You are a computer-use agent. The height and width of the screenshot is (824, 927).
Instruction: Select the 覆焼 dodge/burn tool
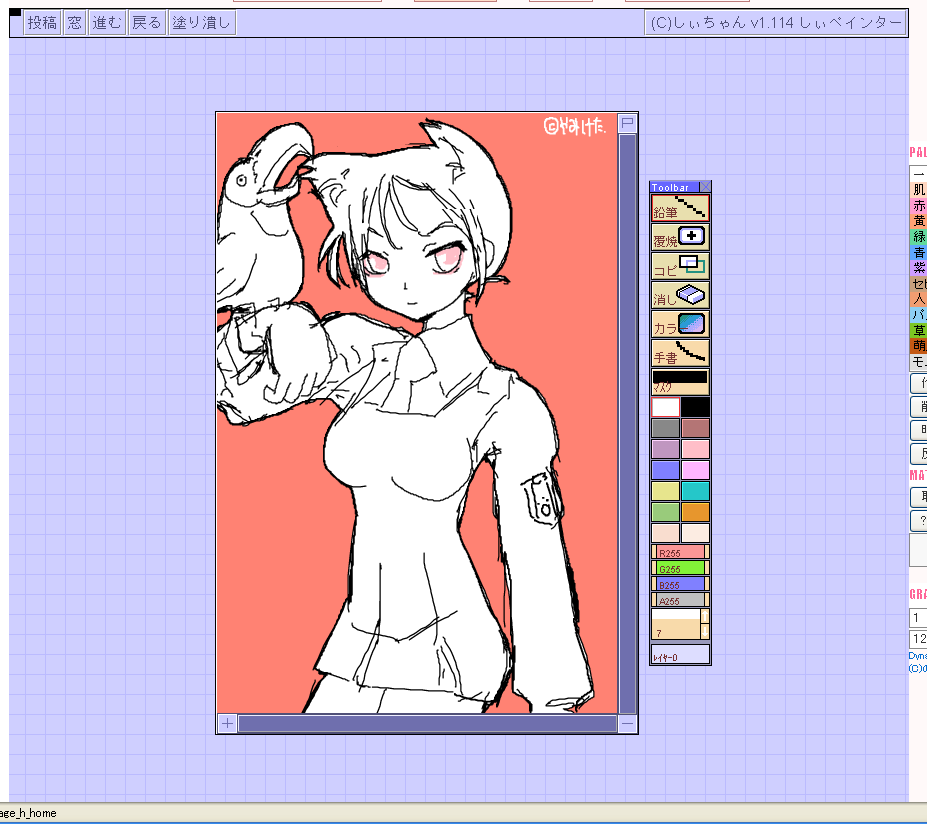tap(680, 238)
